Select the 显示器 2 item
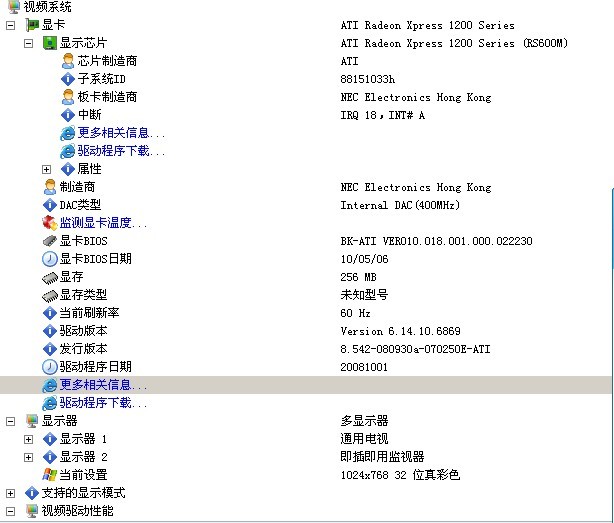 83,457
